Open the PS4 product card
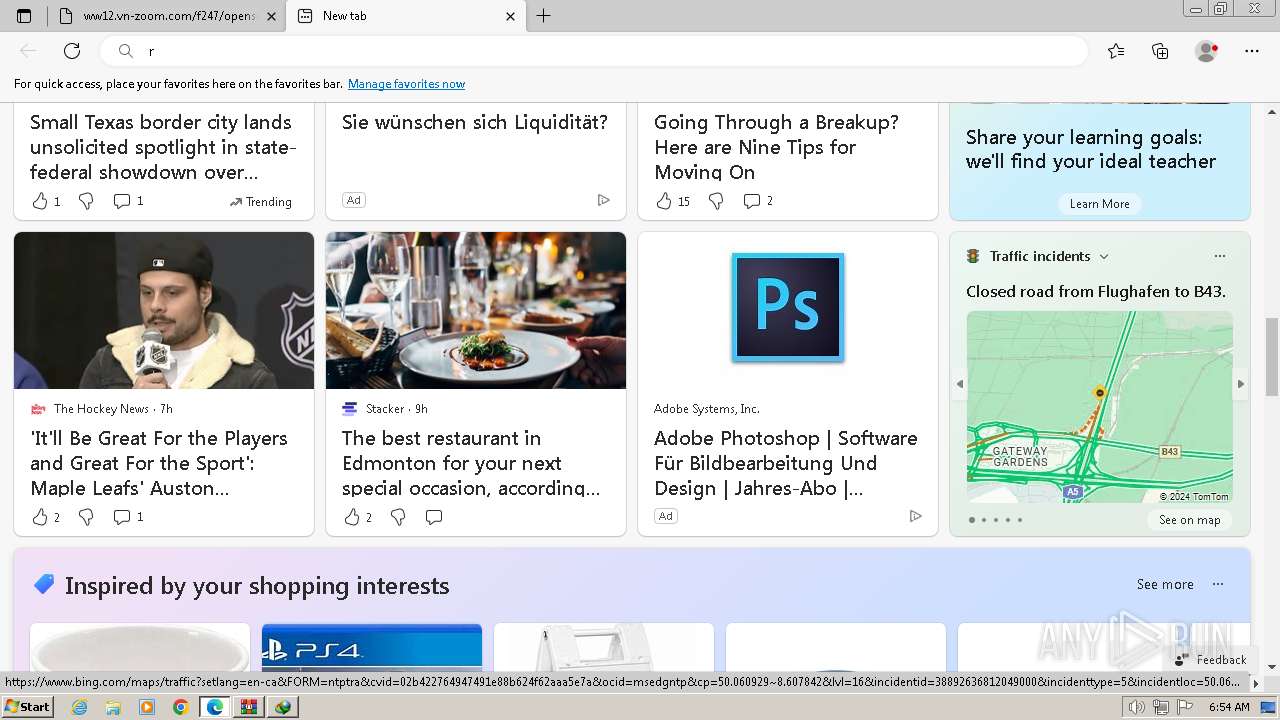The width and height of the screenshot is (1280, 720). [372, 647]
